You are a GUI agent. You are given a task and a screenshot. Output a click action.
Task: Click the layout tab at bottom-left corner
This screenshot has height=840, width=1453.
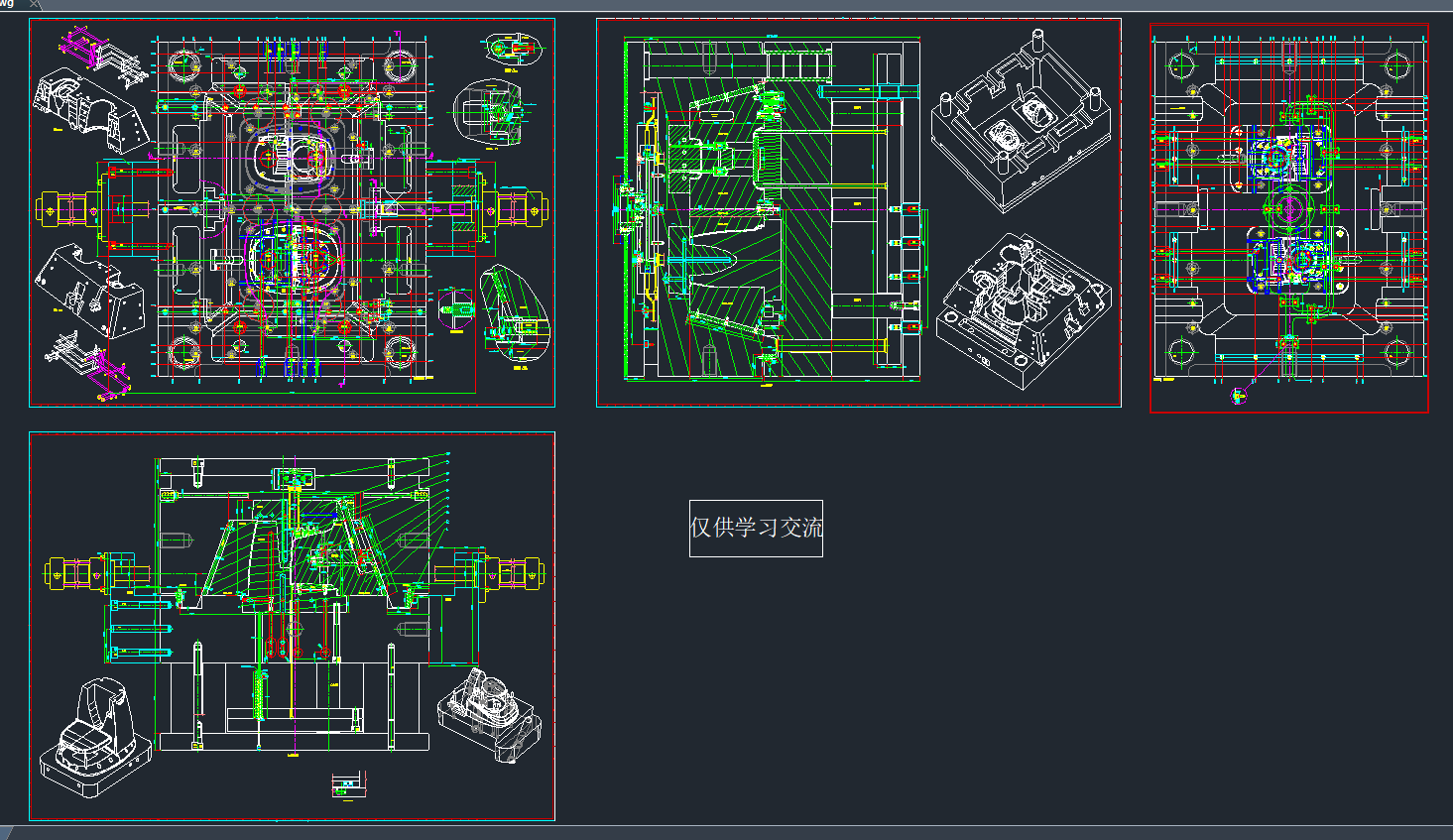coord(7,833)
